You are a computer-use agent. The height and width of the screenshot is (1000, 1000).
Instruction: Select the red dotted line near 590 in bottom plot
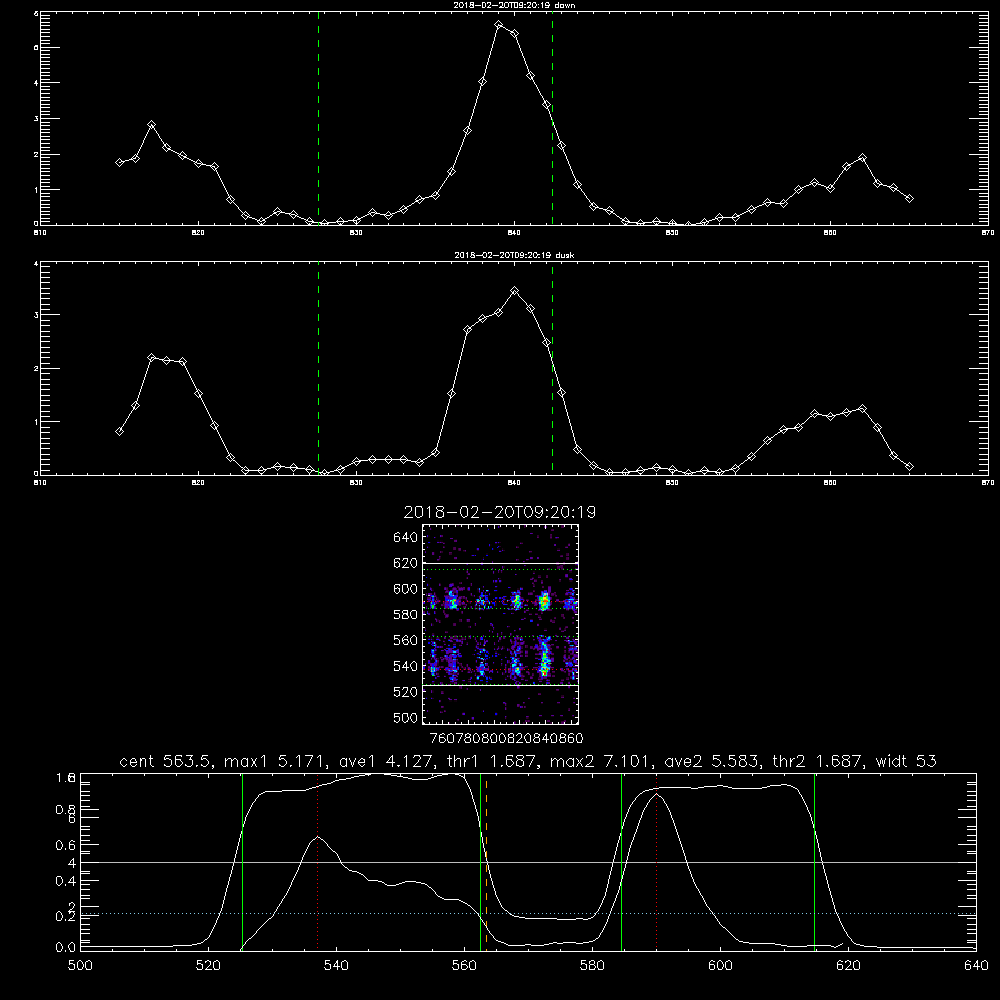[656, 862]
